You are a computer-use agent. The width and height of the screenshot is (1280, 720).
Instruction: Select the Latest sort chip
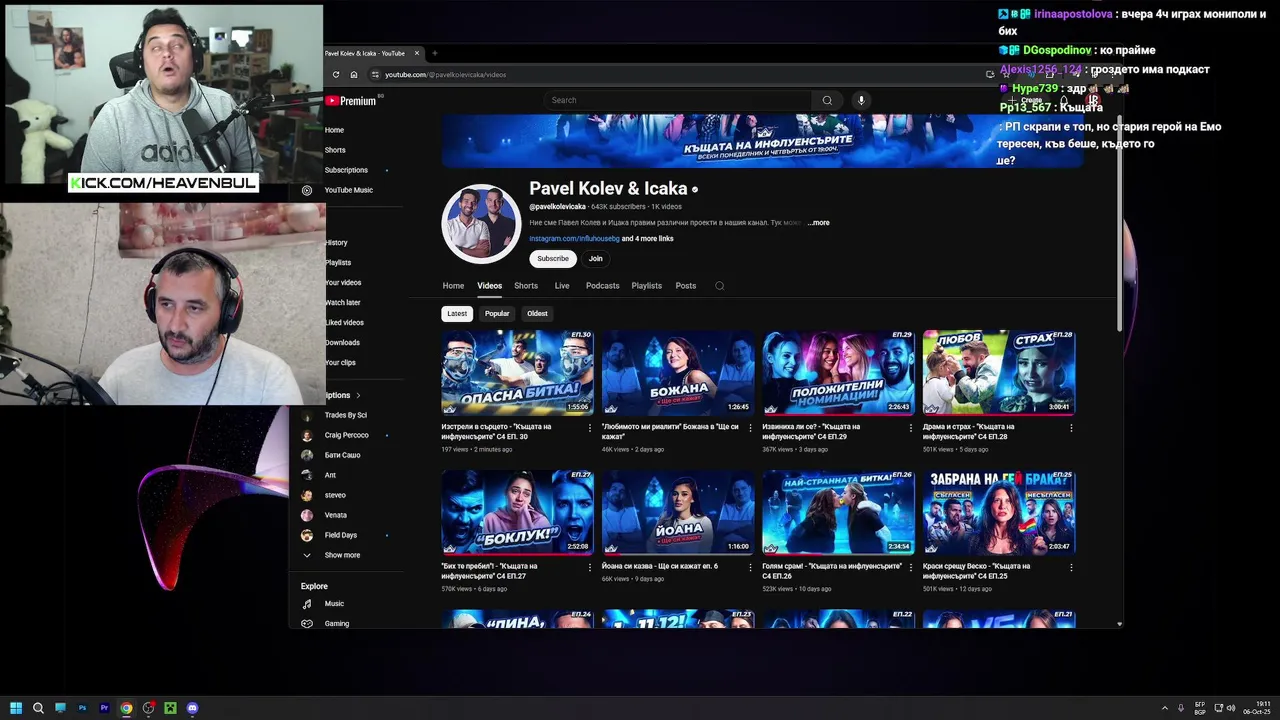[457, 314]
